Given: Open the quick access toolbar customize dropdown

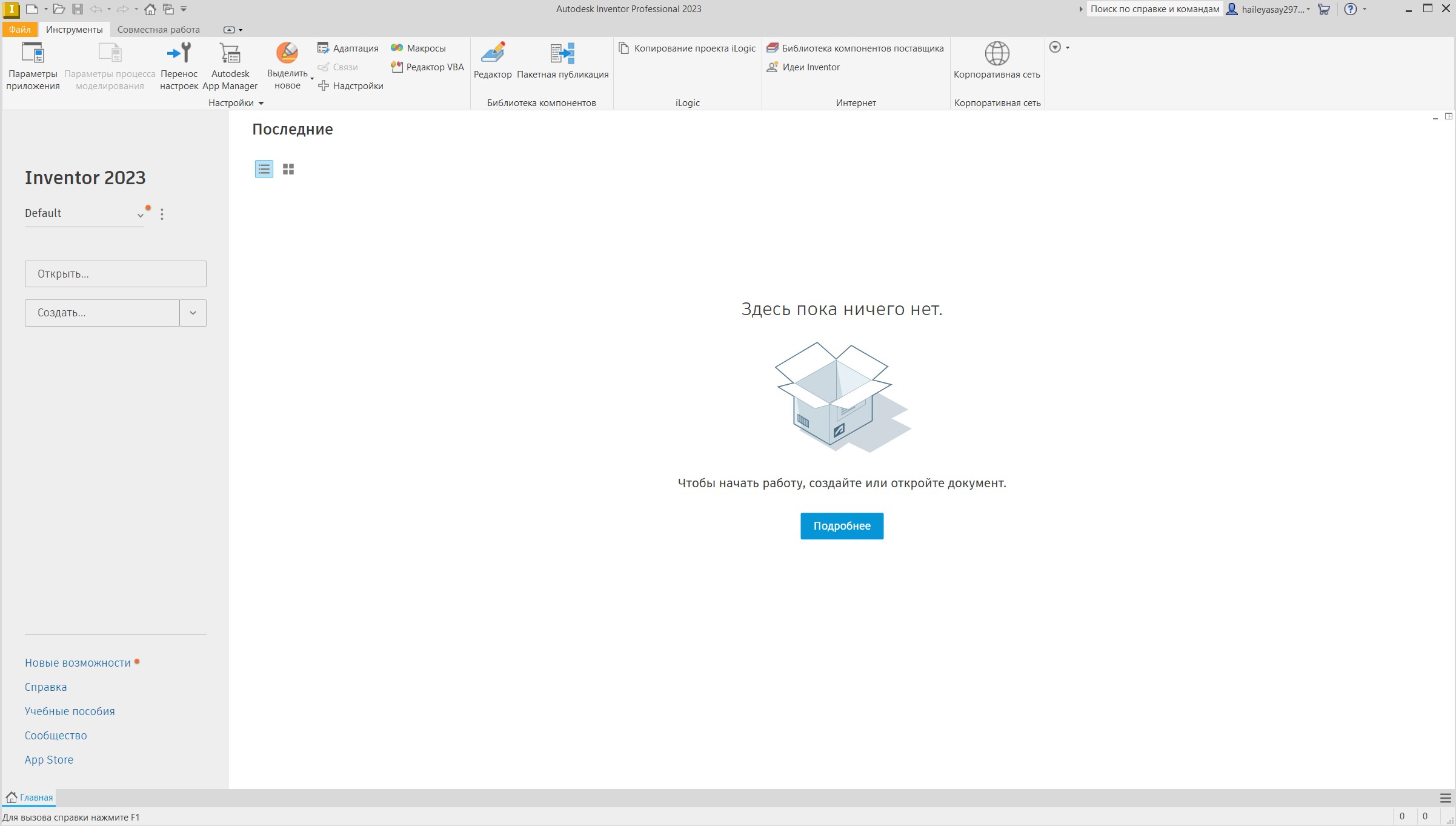Looking at the screenshot, I should pyautogui.click(x=184, y=9).
